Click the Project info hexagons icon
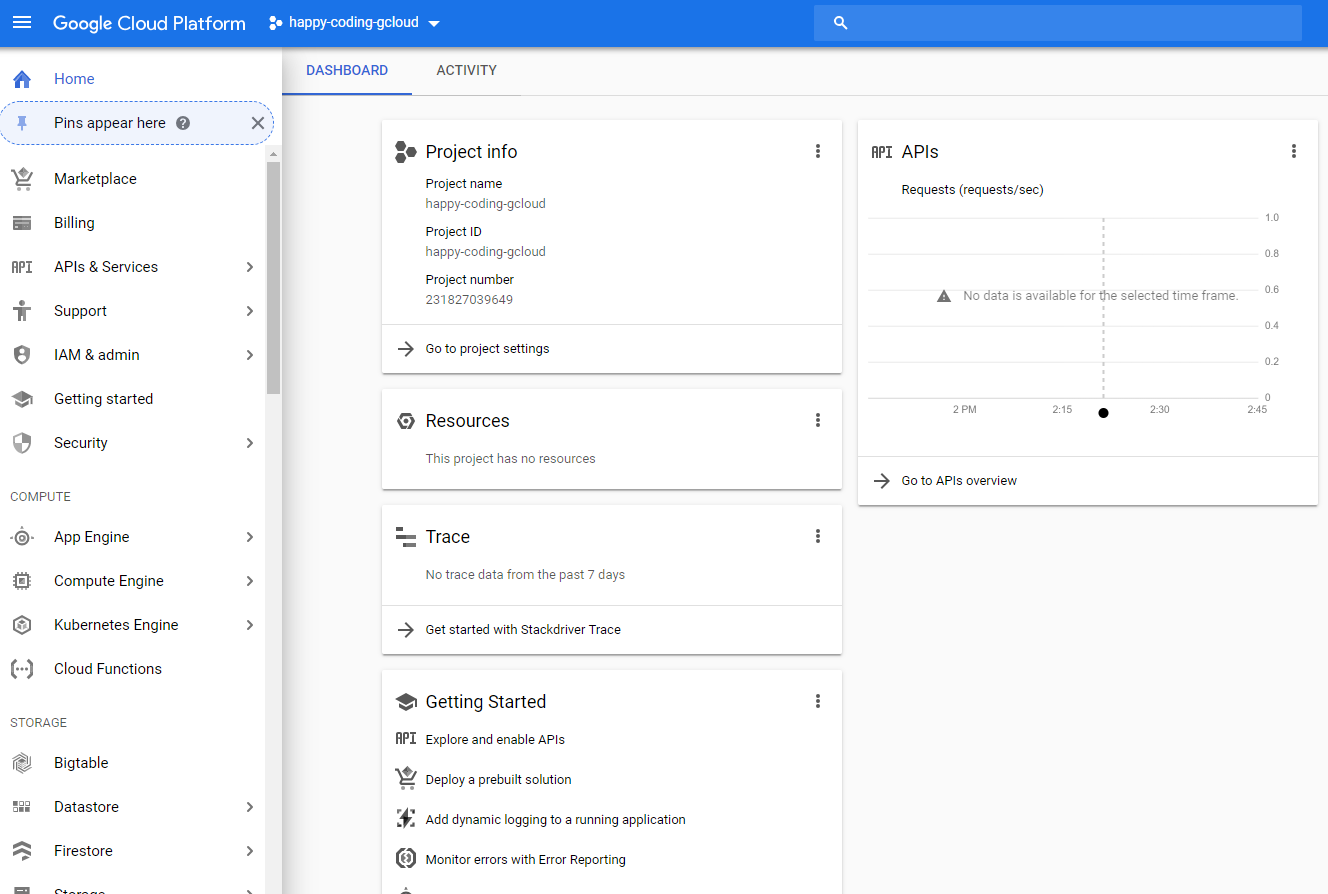Viewport: 1328px width, 894px height. (405, 152)
